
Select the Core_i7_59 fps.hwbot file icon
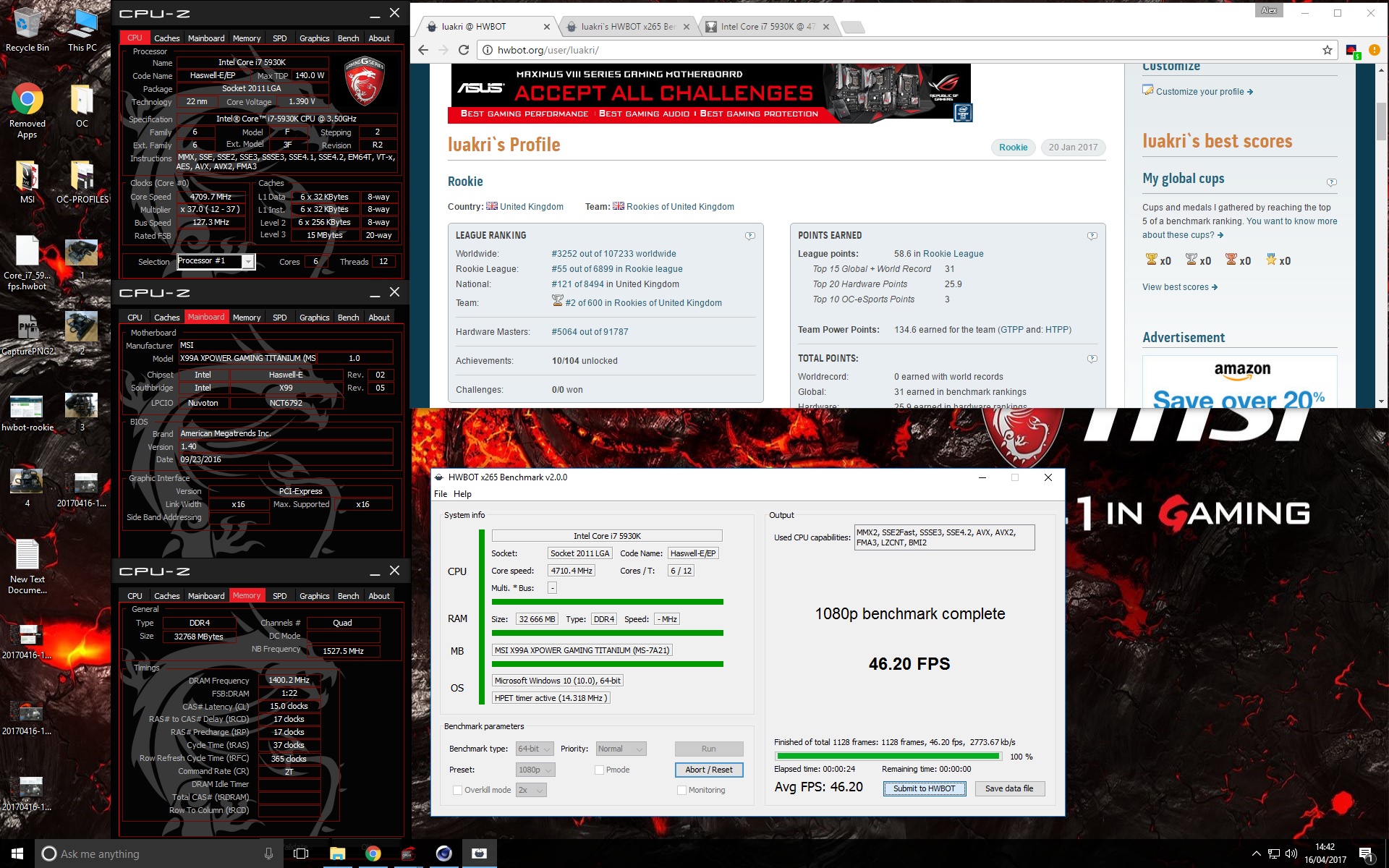(x=27, y=264)
